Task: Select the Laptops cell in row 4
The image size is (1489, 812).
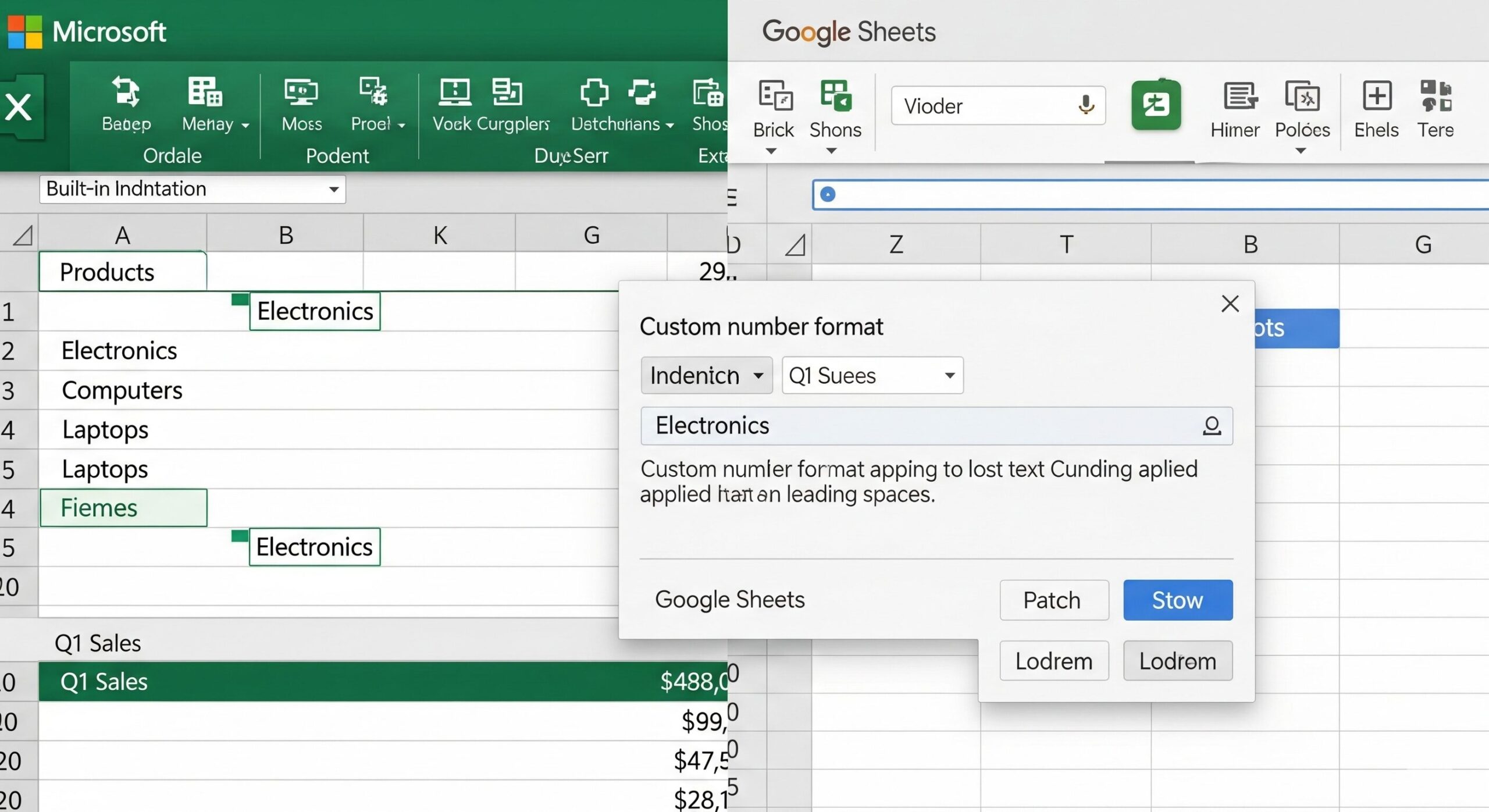Action: click(x=123, y=430)
